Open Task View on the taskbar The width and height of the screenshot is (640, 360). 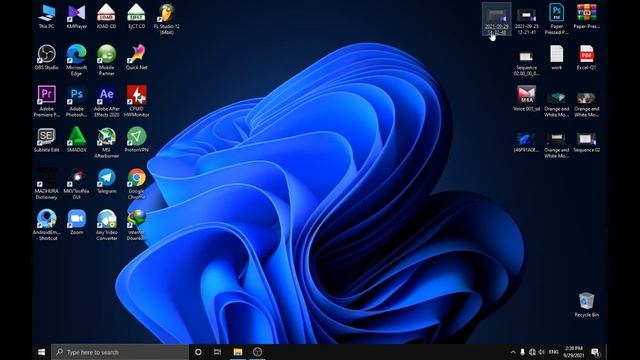coord(218,352)
